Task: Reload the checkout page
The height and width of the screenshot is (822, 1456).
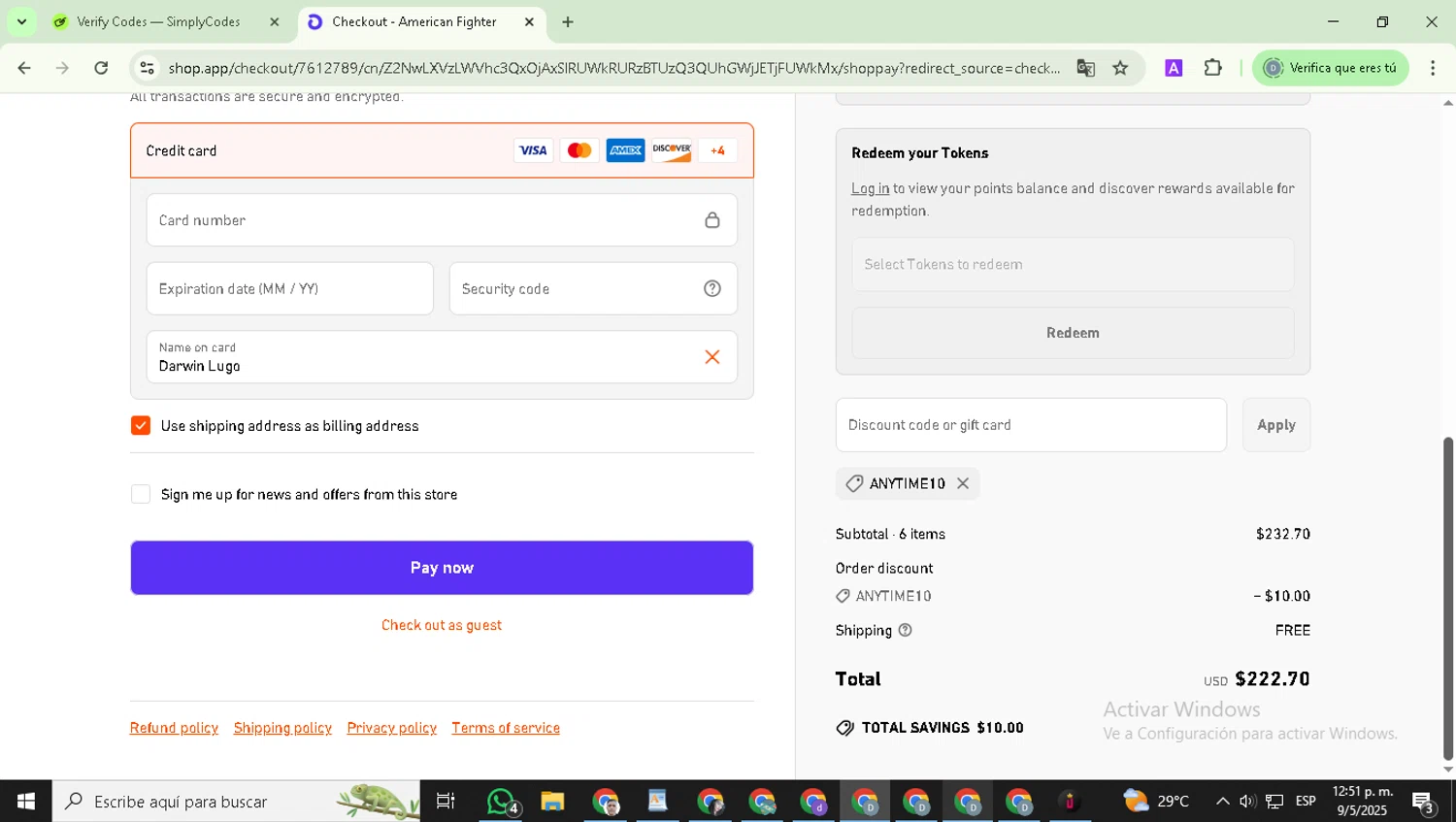Action: point(101,68)
